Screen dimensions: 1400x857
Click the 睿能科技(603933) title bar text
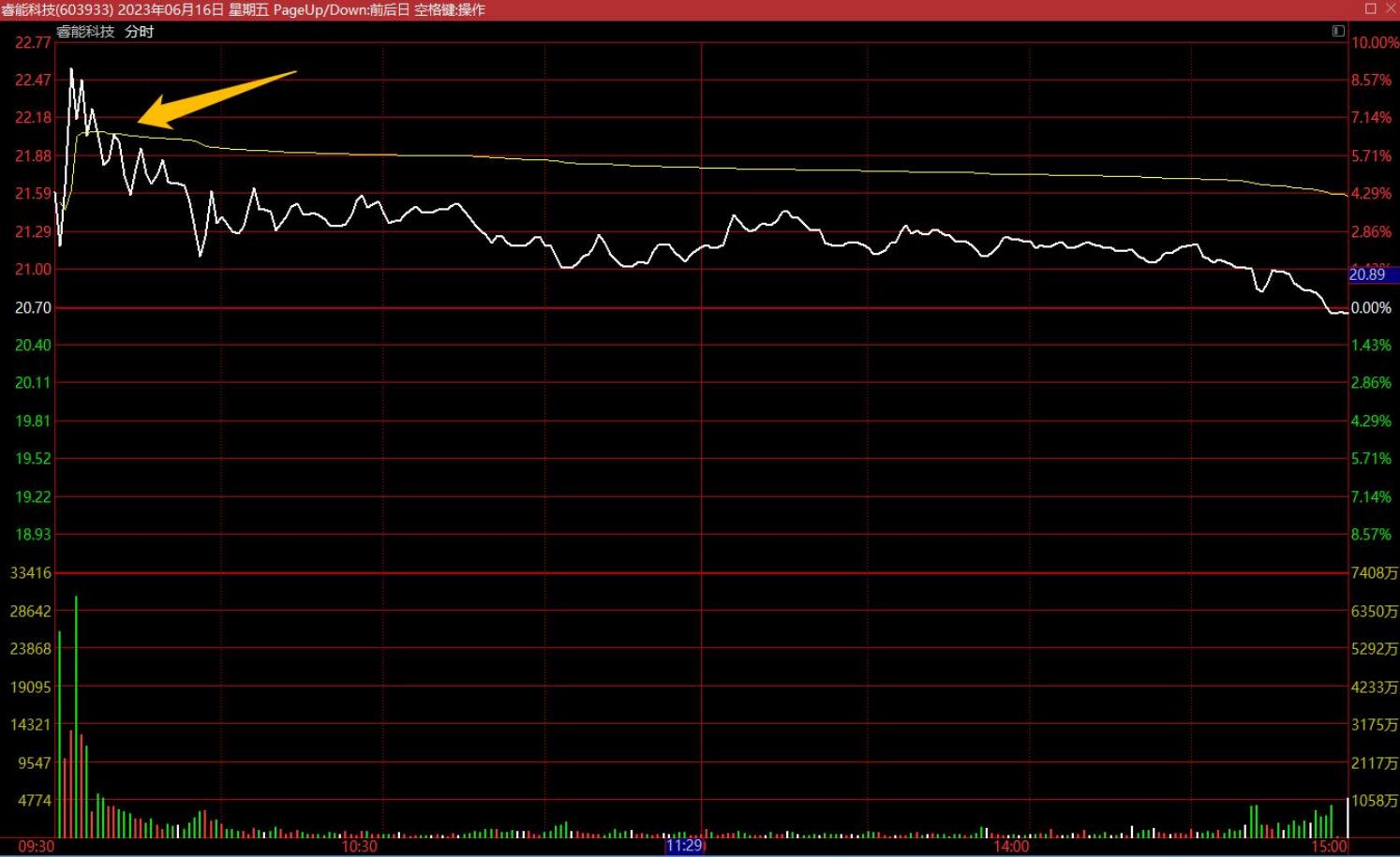click(57, 9)
